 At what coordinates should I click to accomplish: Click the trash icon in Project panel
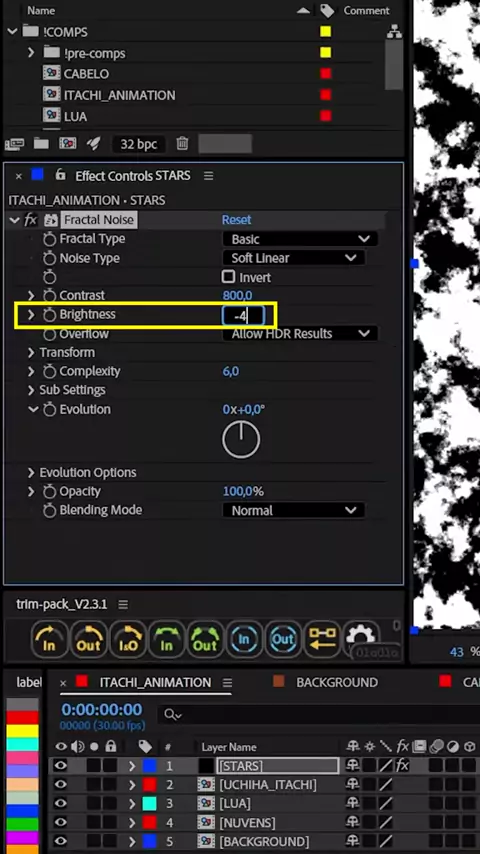pos(182,144)
